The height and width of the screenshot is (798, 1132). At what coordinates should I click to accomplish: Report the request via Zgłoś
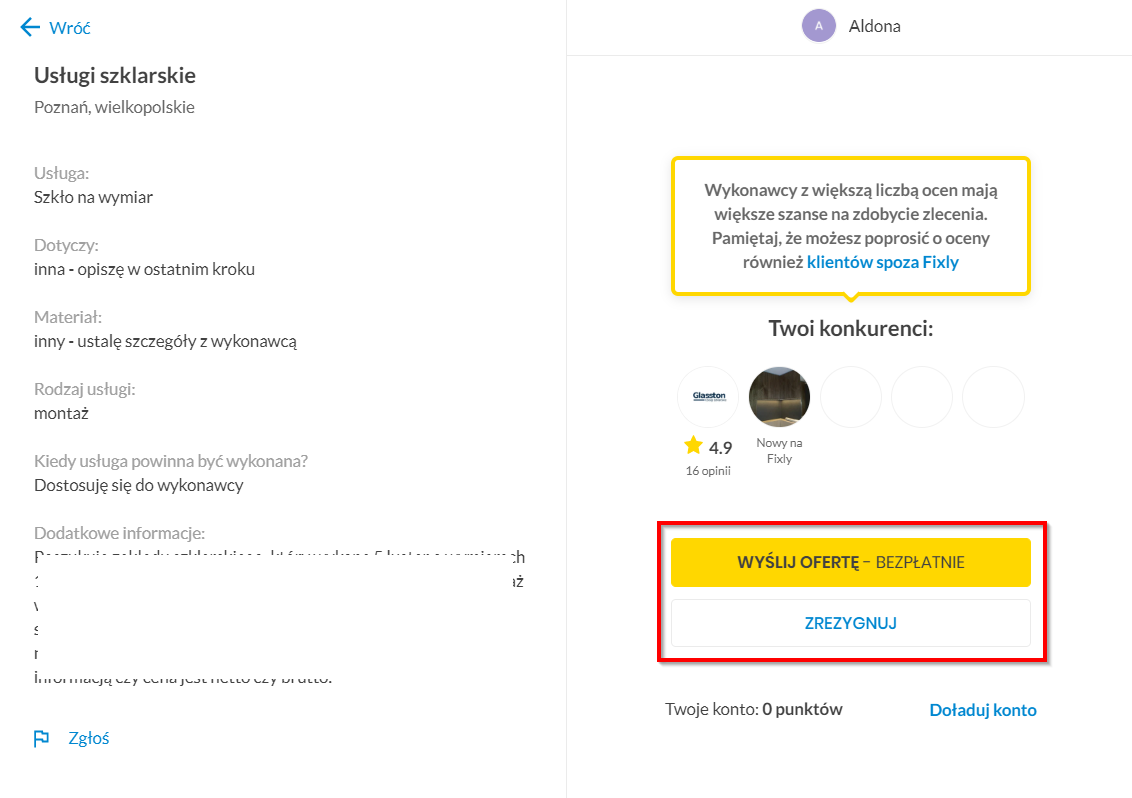coord(89,738)
